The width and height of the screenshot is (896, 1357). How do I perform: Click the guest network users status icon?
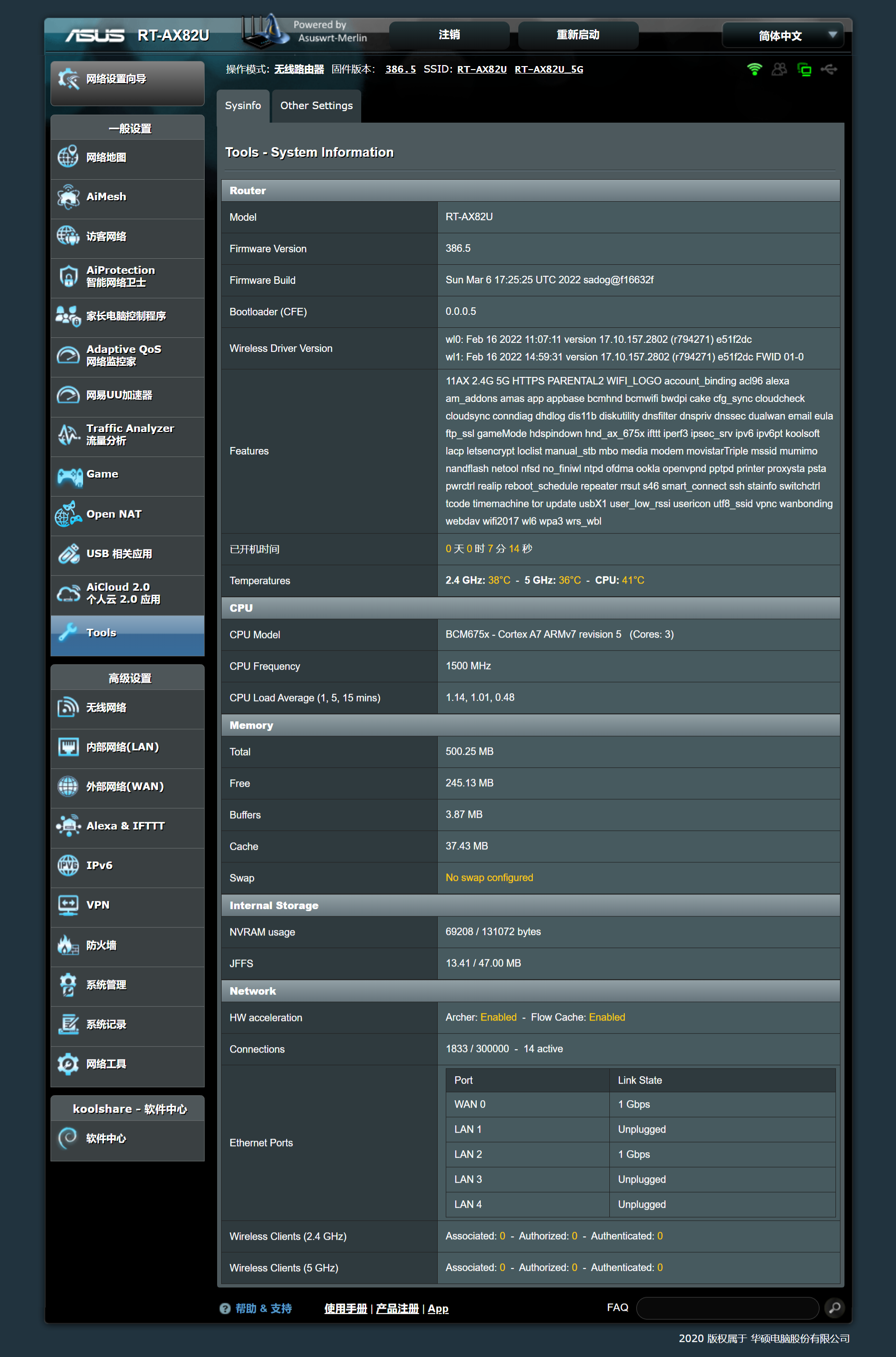tap(779, 69)
